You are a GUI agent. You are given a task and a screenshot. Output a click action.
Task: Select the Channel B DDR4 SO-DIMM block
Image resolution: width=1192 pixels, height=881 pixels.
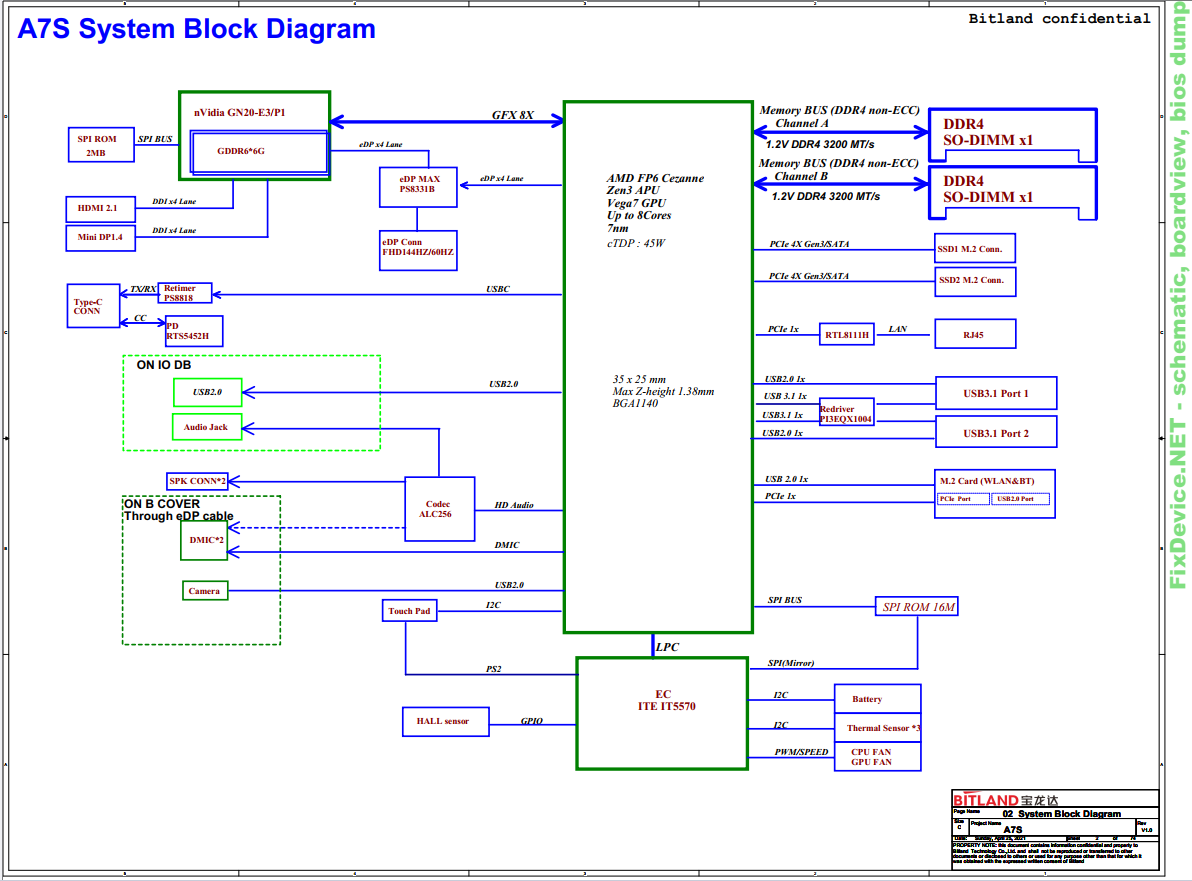[x=1013, y=193]
